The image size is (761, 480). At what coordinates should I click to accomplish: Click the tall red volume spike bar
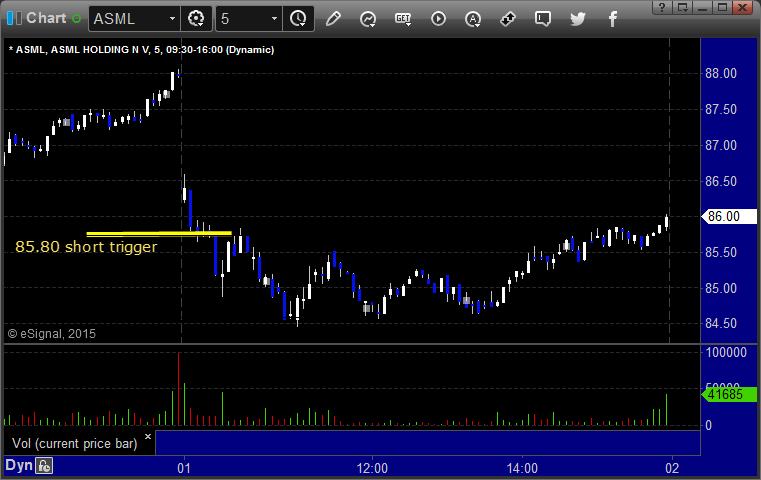pos(179,389)
